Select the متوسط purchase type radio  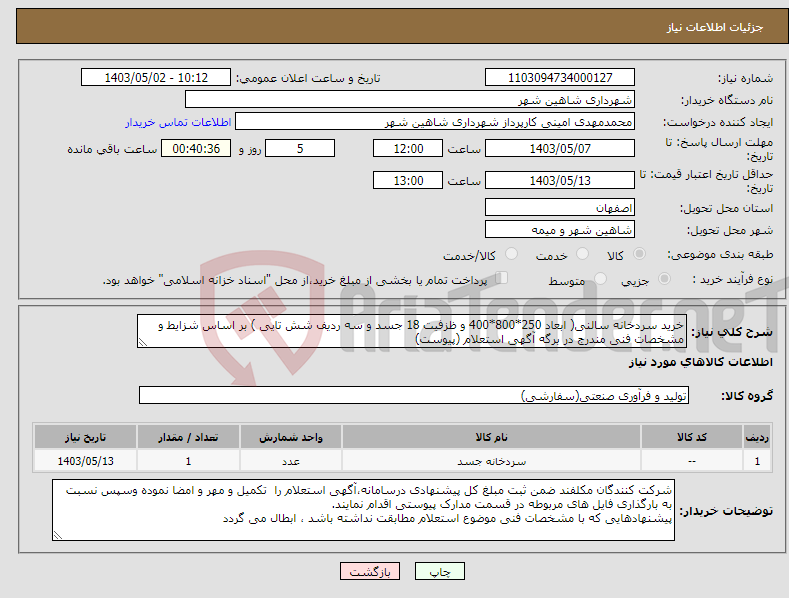point(600,279)
